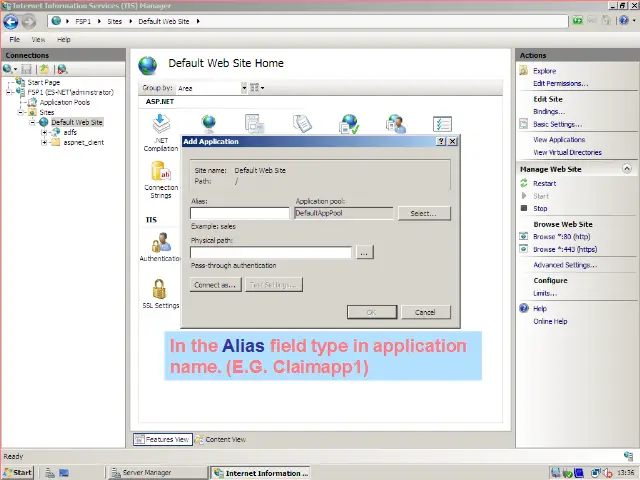Click the save icon in Connections toolbar
Viewport: 640px width, 480px height.
[x=27, y=69]
